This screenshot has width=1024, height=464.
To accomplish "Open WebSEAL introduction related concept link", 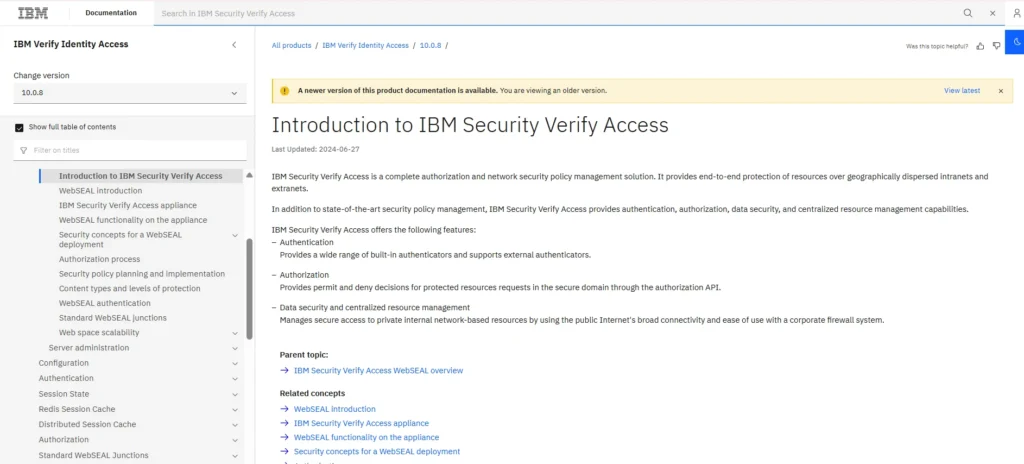I will (x=334, y=409).
